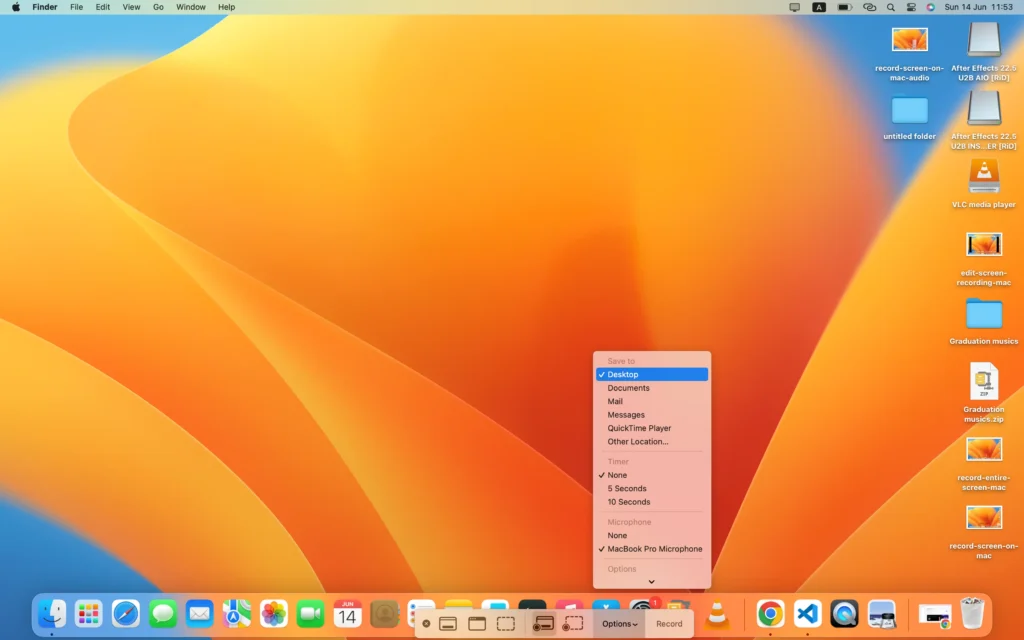Screen dimensions: 1024x640
Task: Launch VLC cone icon in Dock
Action: click(716, 614)
